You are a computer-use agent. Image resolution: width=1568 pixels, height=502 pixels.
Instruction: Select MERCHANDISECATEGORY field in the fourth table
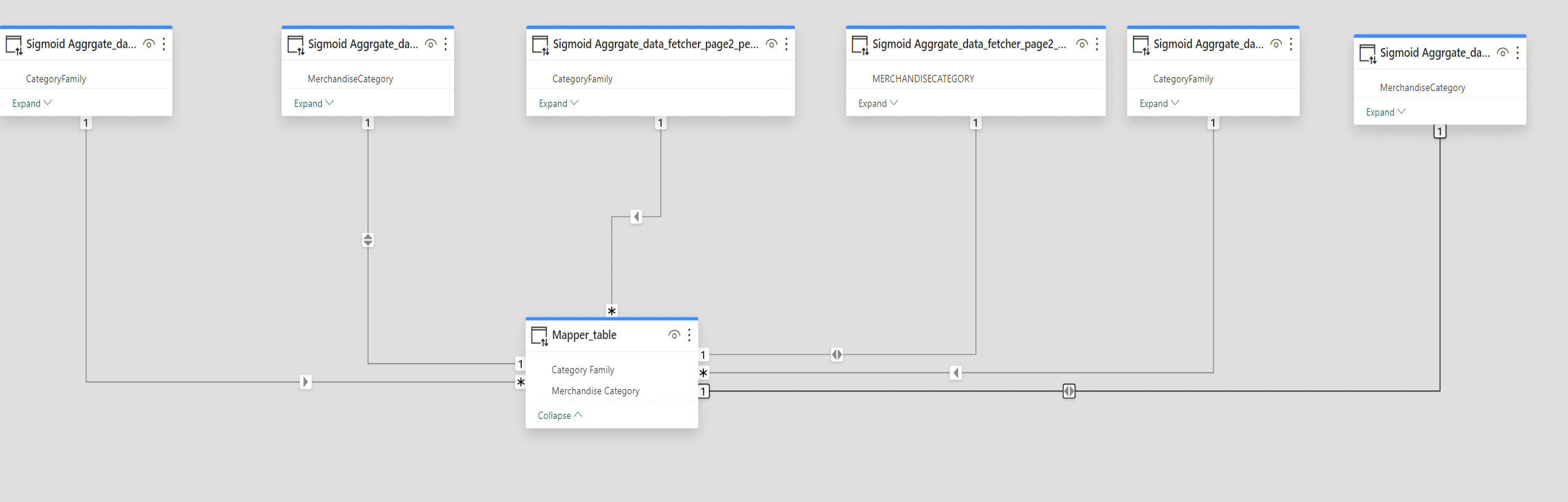[x=923, y=79]
